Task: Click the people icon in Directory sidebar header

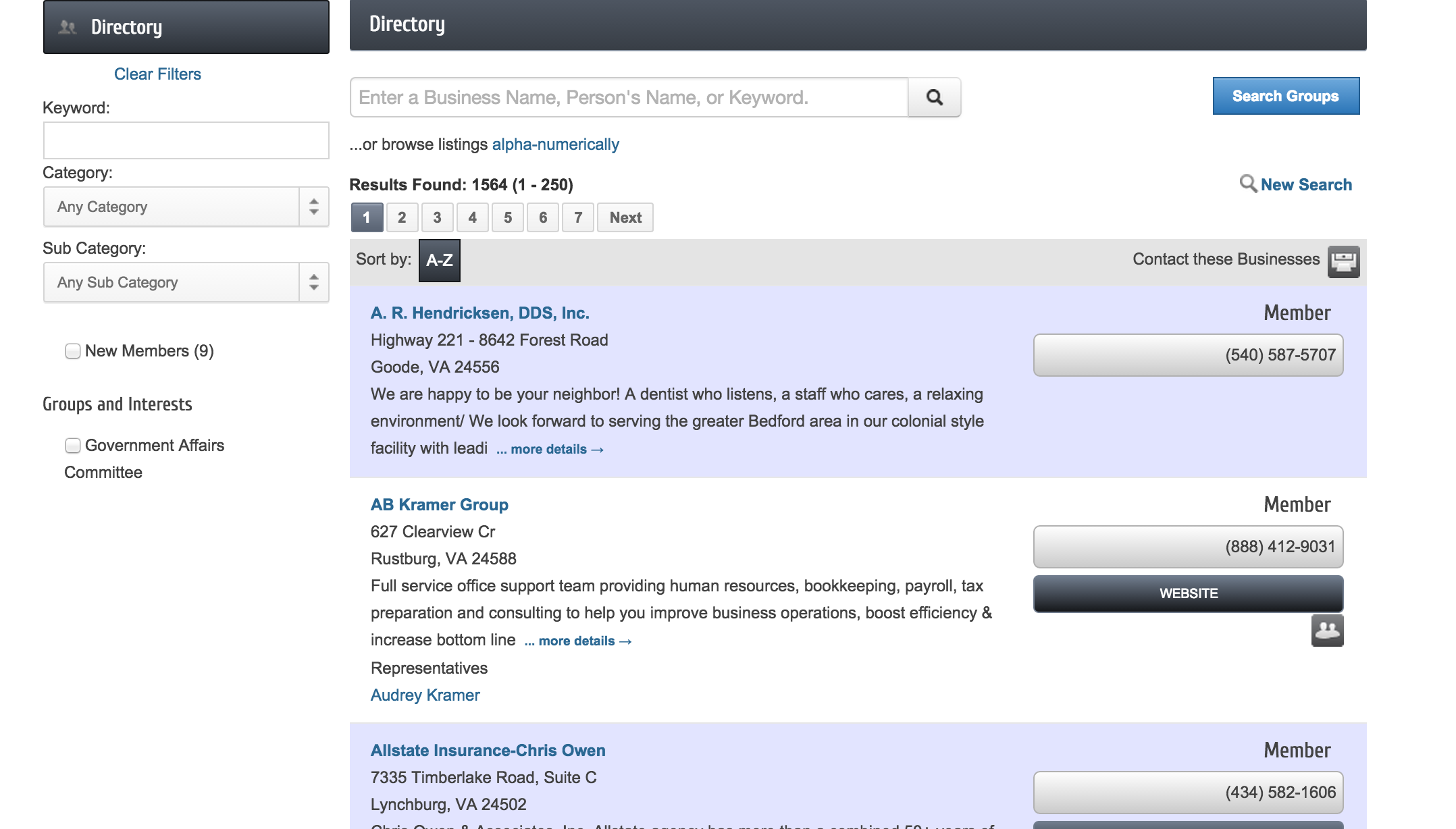Action: click(67, 27)
